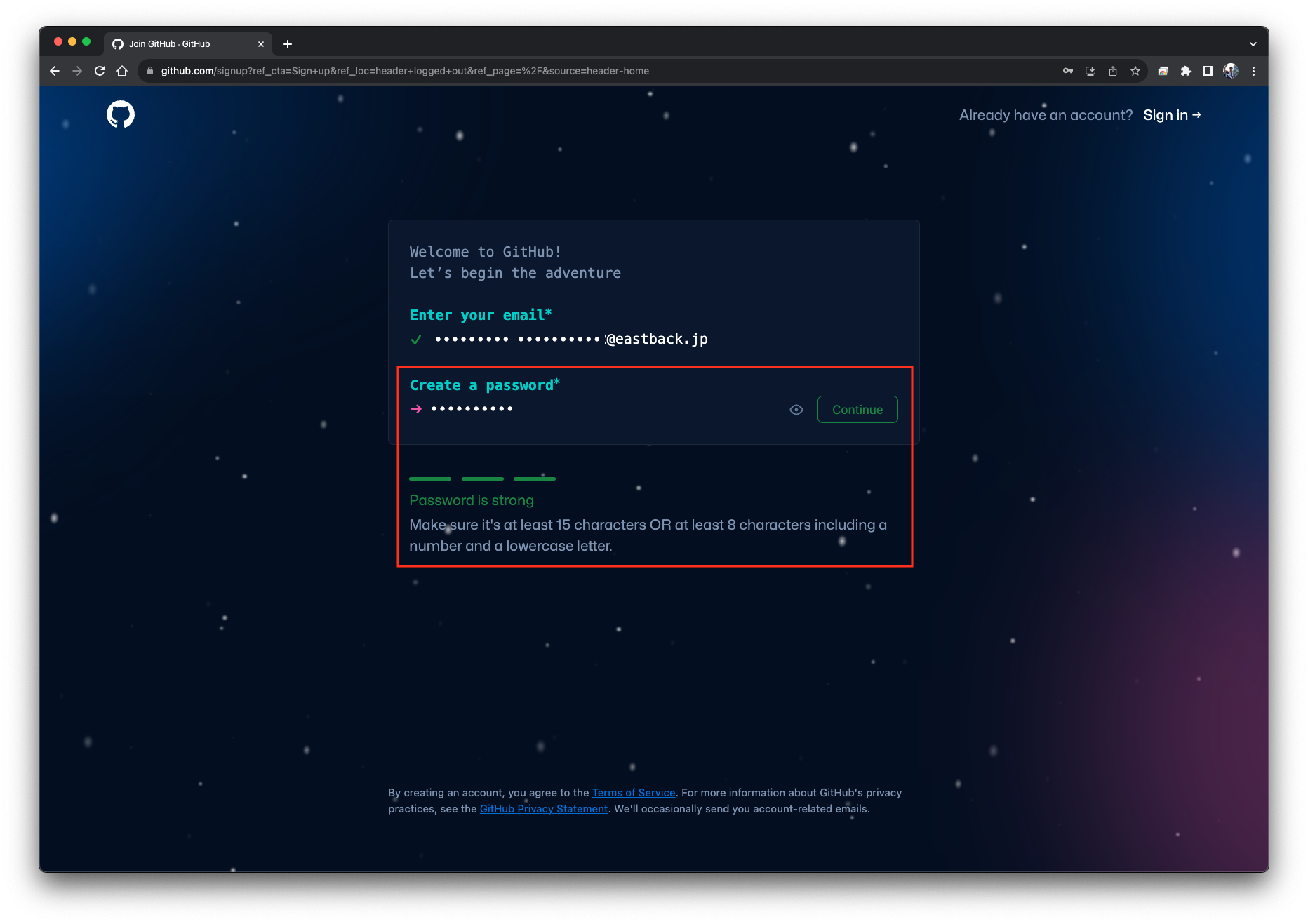Open saved passwords key icon
This screenshot has height=924, width=1308.
click(1068, 71)
